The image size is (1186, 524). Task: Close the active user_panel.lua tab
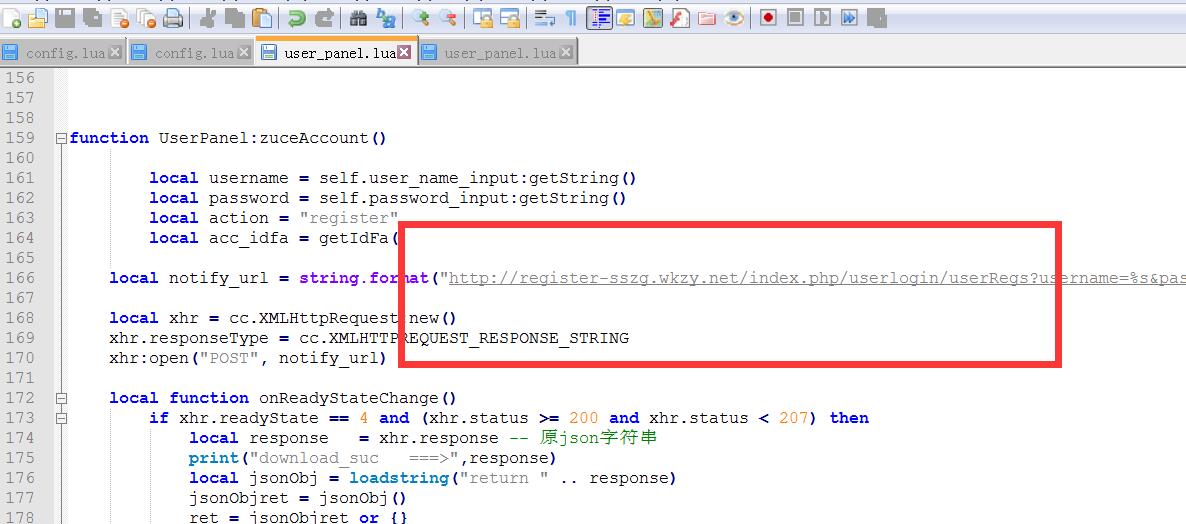point(405,52)
